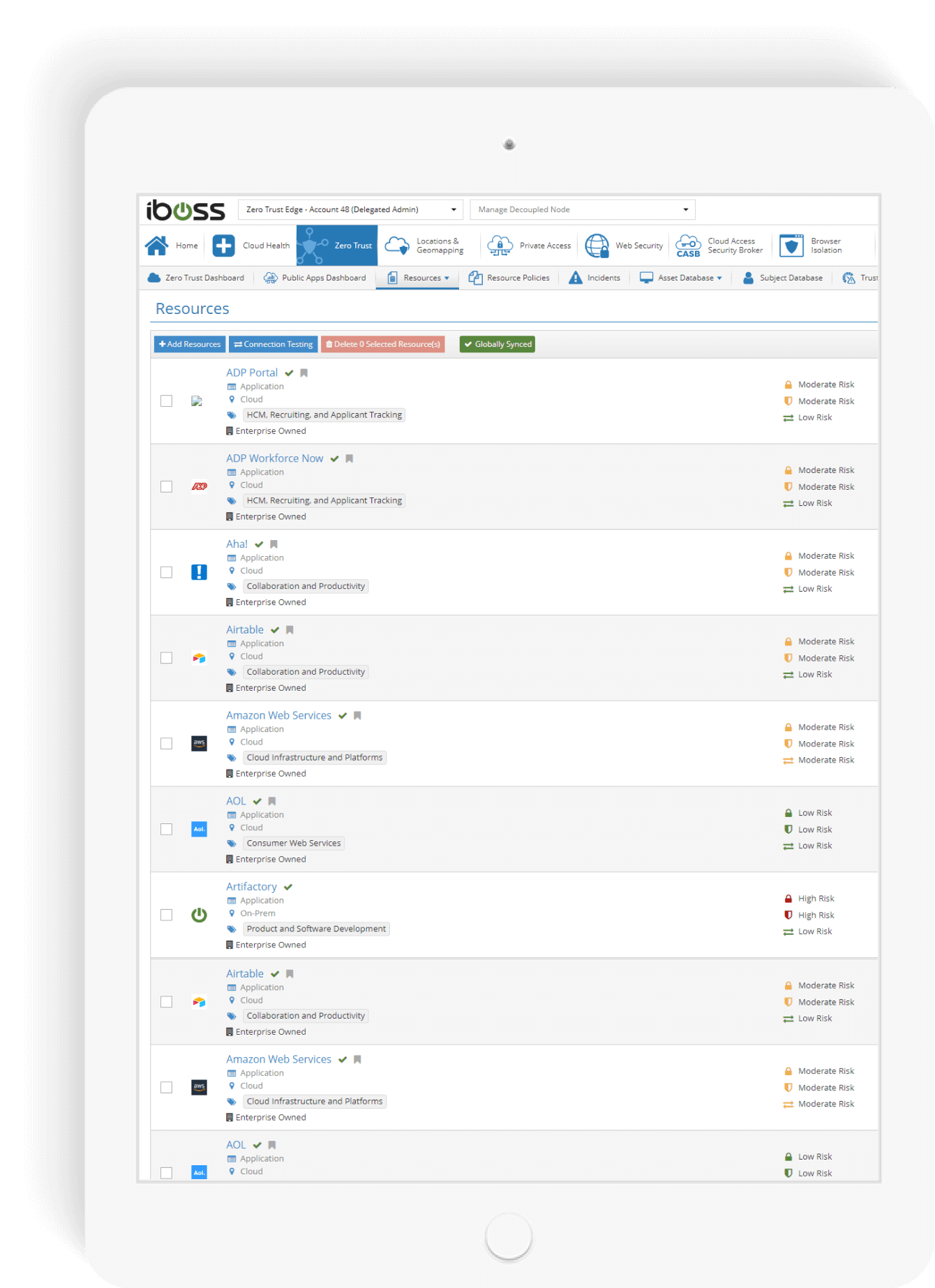The image size is (935, 1288).
Task: Select the ADP Workforce Now checkbox
Action: pyautogui.click(x=166, y=486)
